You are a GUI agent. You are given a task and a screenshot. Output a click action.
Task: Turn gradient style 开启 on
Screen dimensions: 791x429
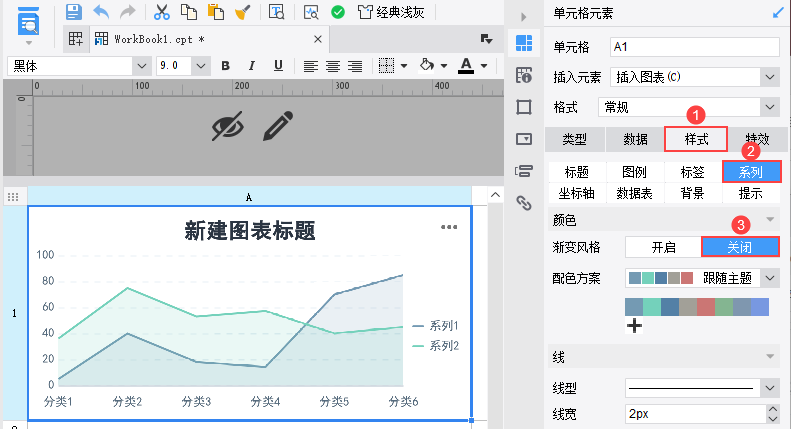(663, 247)
